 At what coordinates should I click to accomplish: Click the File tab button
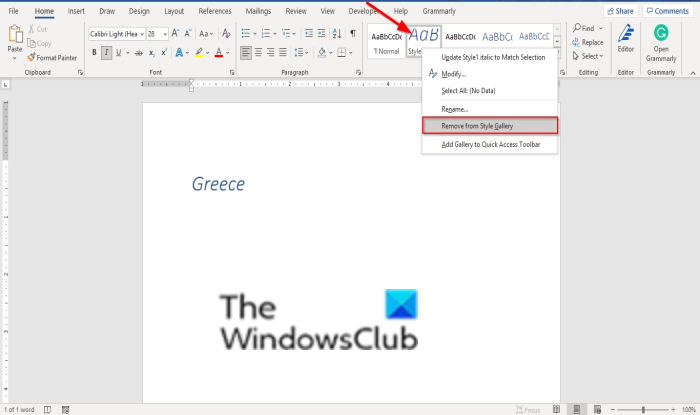(13, 11)
